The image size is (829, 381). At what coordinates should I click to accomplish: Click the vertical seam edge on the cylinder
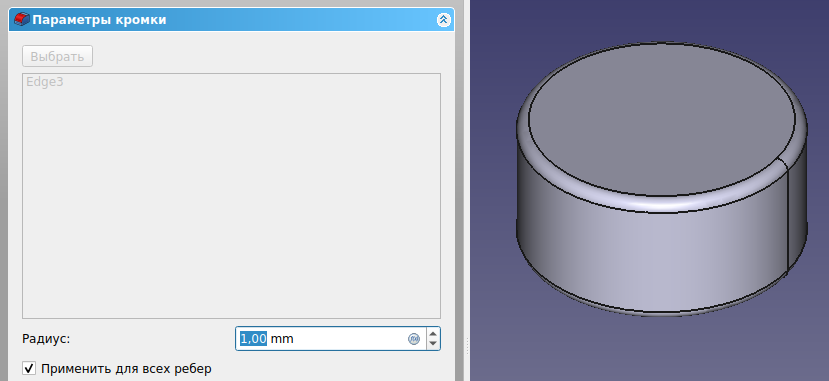[x=788, y=217]
